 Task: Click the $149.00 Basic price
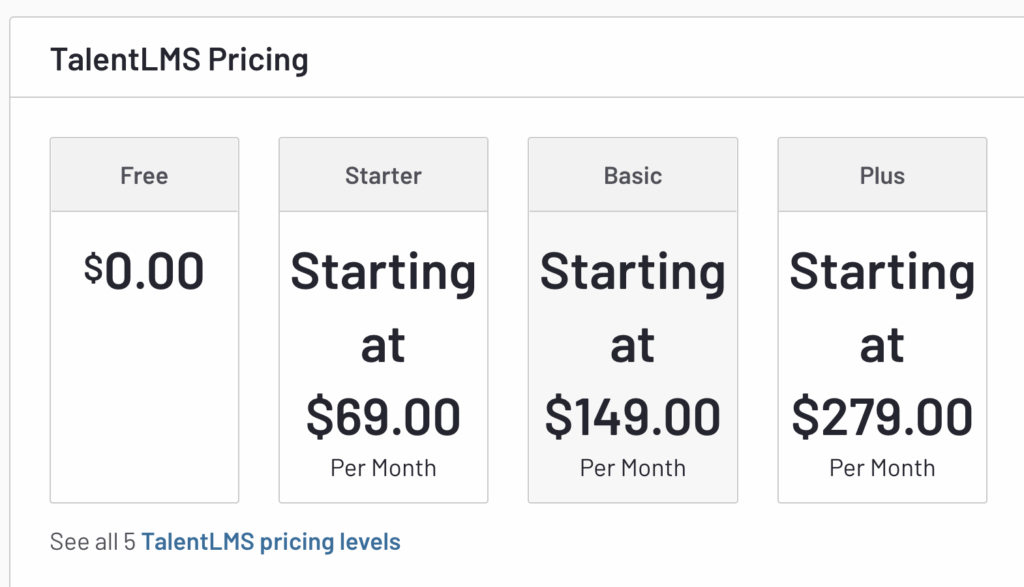[x=633, y=417]
